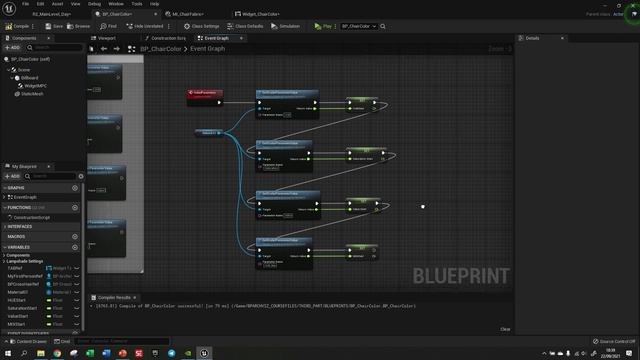The image size is (640, 360).
Task: Open the Edit menu
Action: [40, 4]
